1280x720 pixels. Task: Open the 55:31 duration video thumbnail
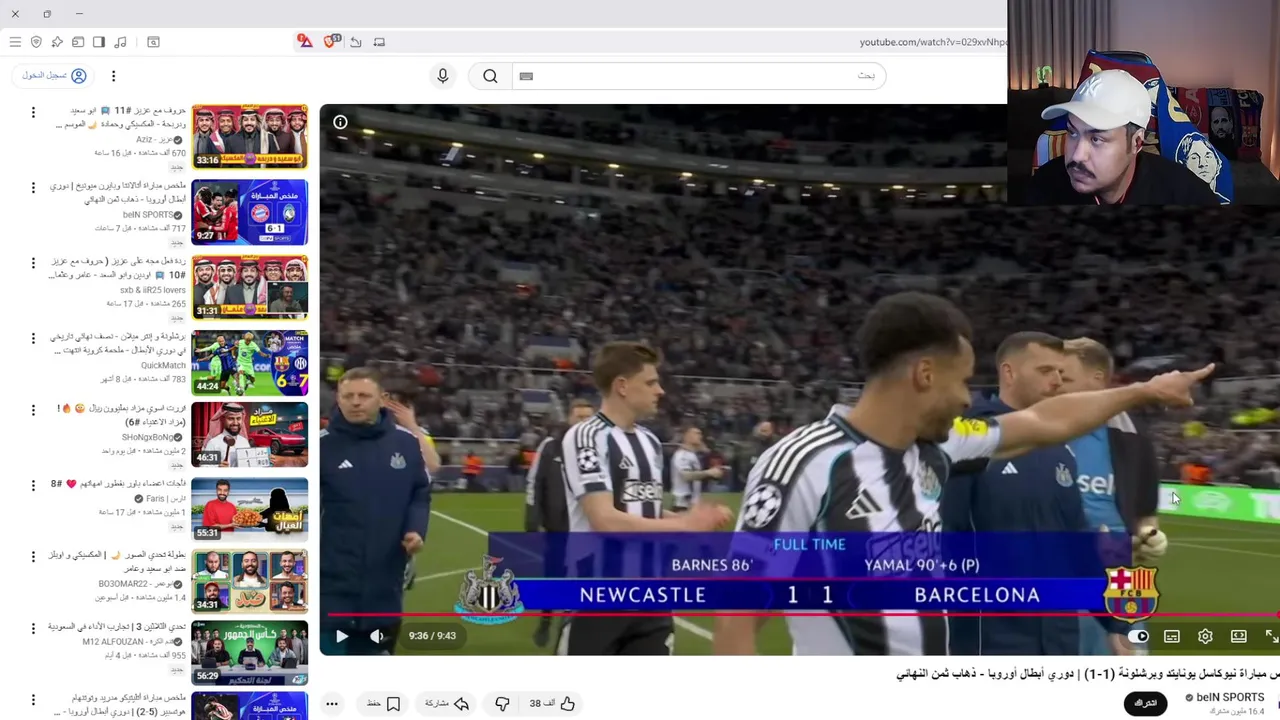click(x=249, y=509)
